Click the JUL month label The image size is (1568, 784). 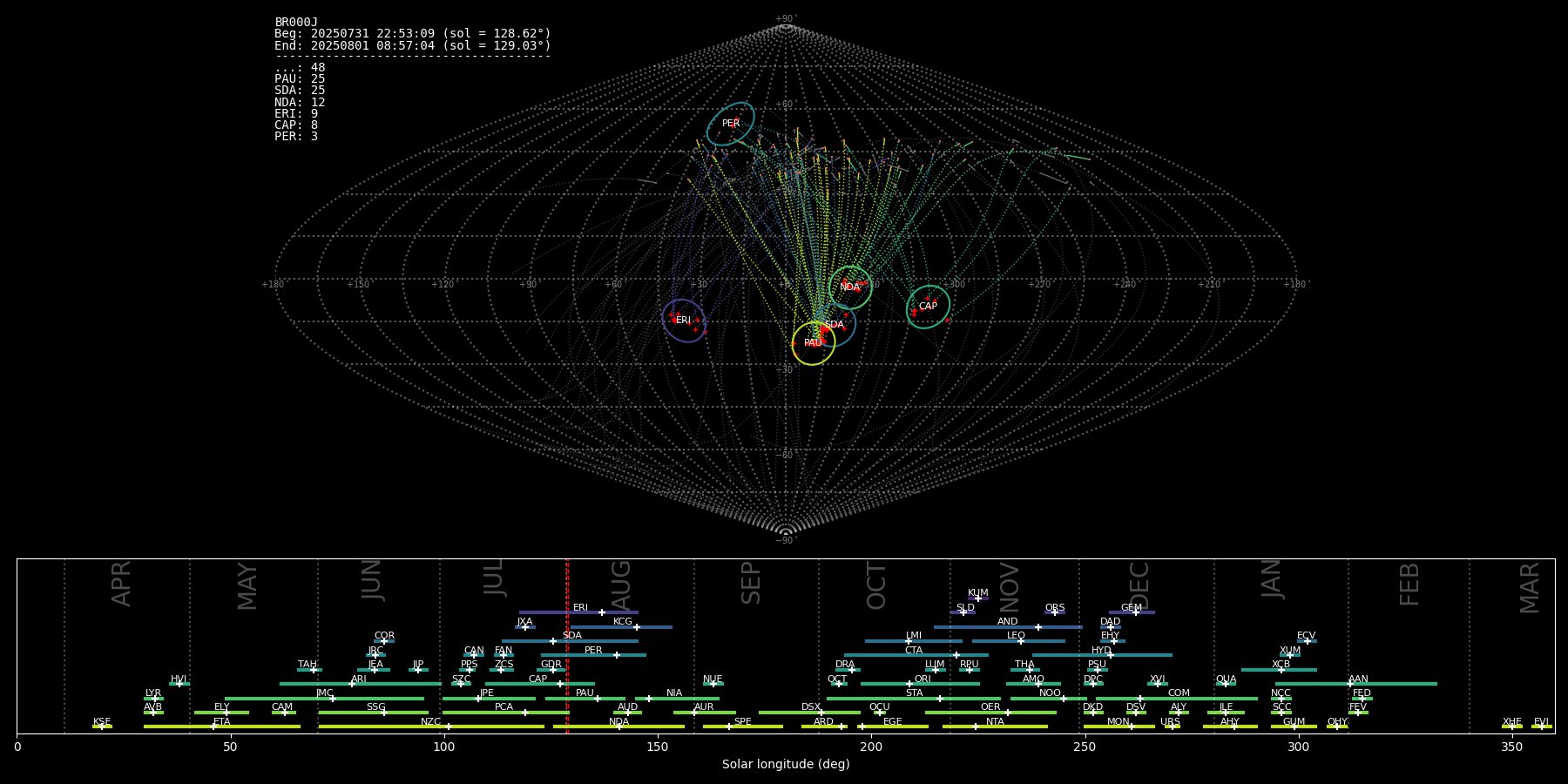(494, 578)
